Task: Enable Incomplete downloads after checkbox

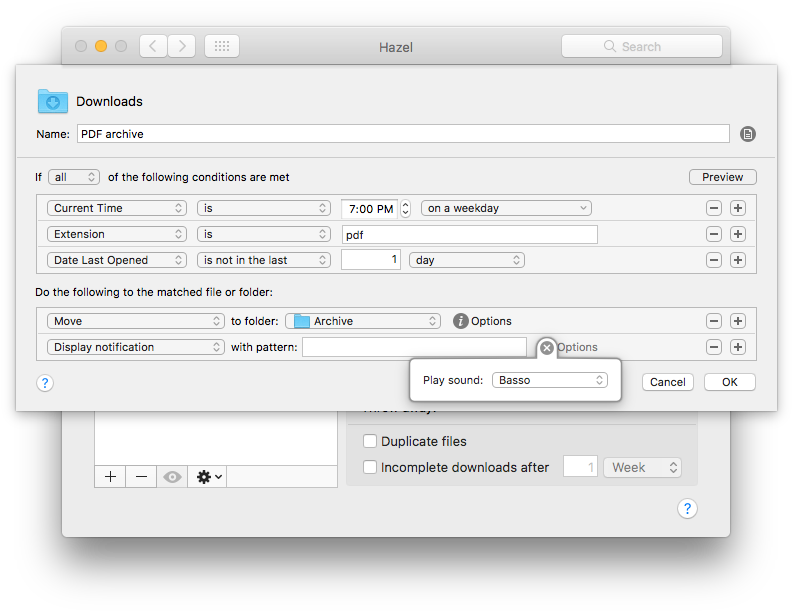Action: point(370,467)
